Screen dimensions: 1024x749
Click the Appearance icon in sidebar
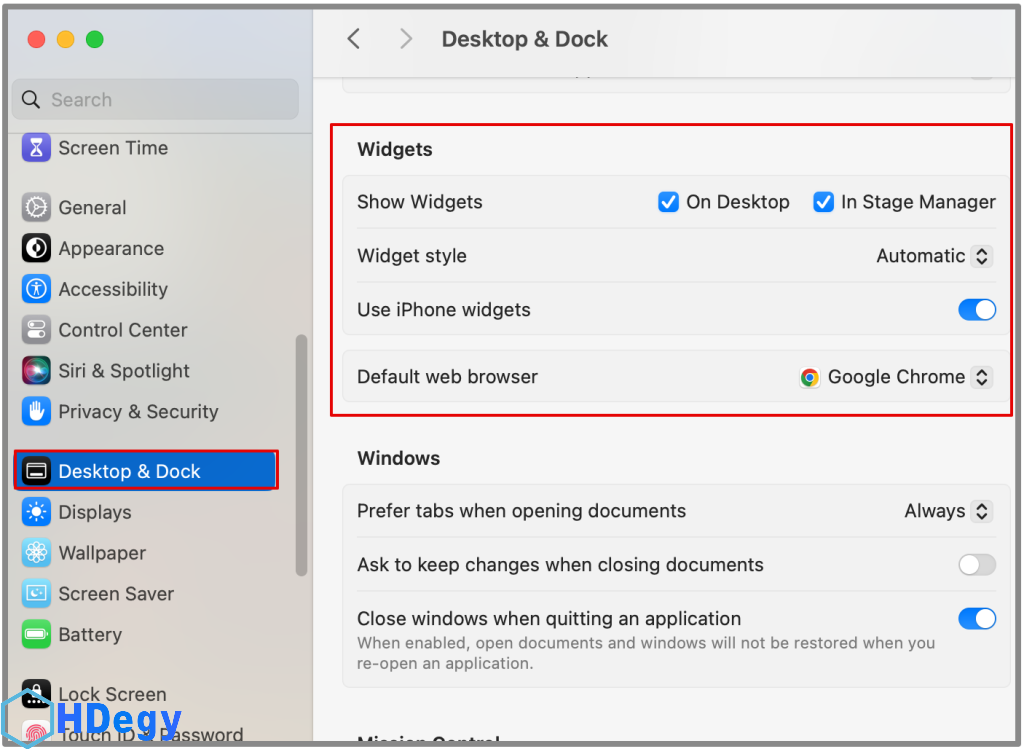tap(37, 249)
